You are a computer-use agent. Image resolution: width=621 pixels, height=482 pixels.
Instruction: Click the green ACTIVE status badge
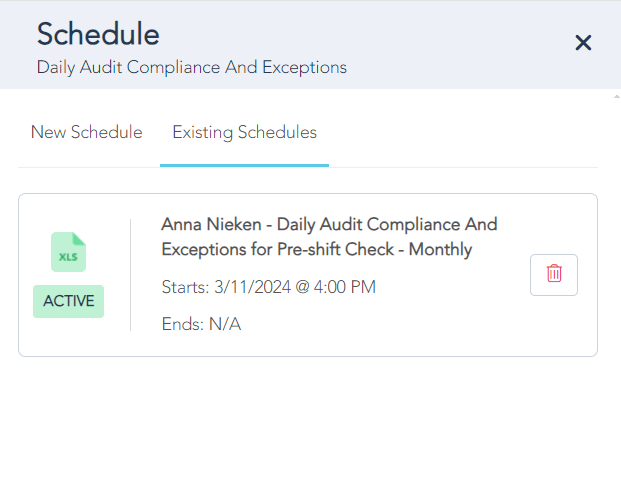coord(68,301)
